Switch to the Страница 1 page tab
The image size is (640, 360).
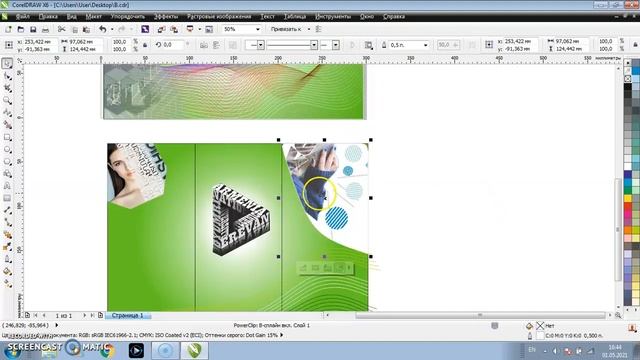128,316
